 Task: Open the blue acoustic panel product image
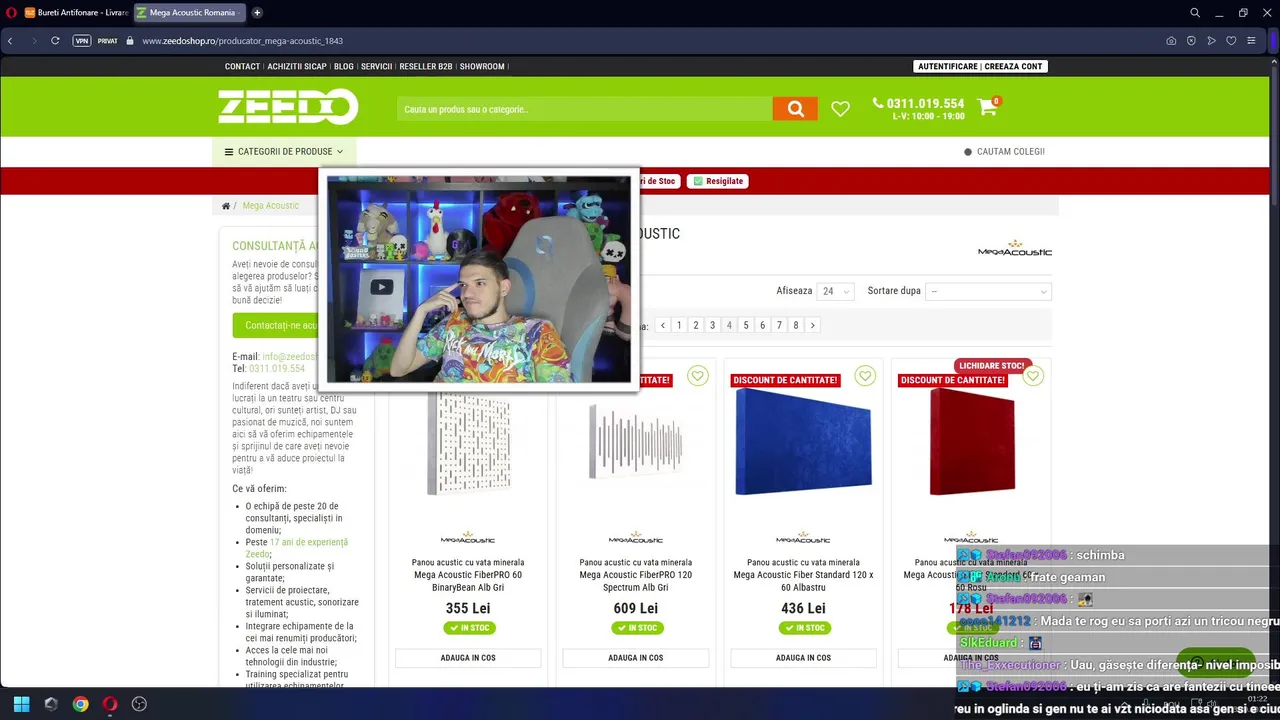[x=803, y=441]
